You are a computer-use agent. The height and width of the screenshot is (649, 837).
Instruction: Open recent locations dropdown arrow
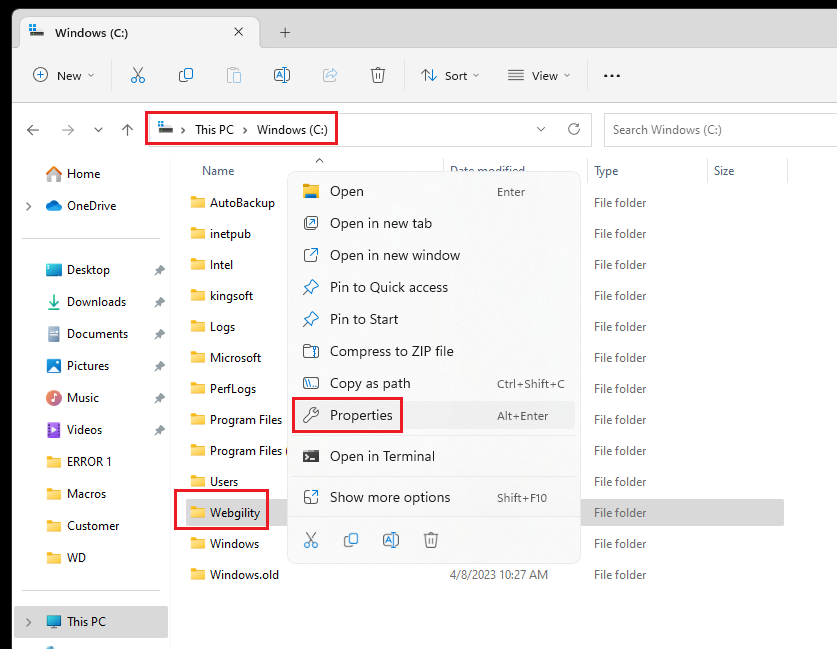pos(98,130)
